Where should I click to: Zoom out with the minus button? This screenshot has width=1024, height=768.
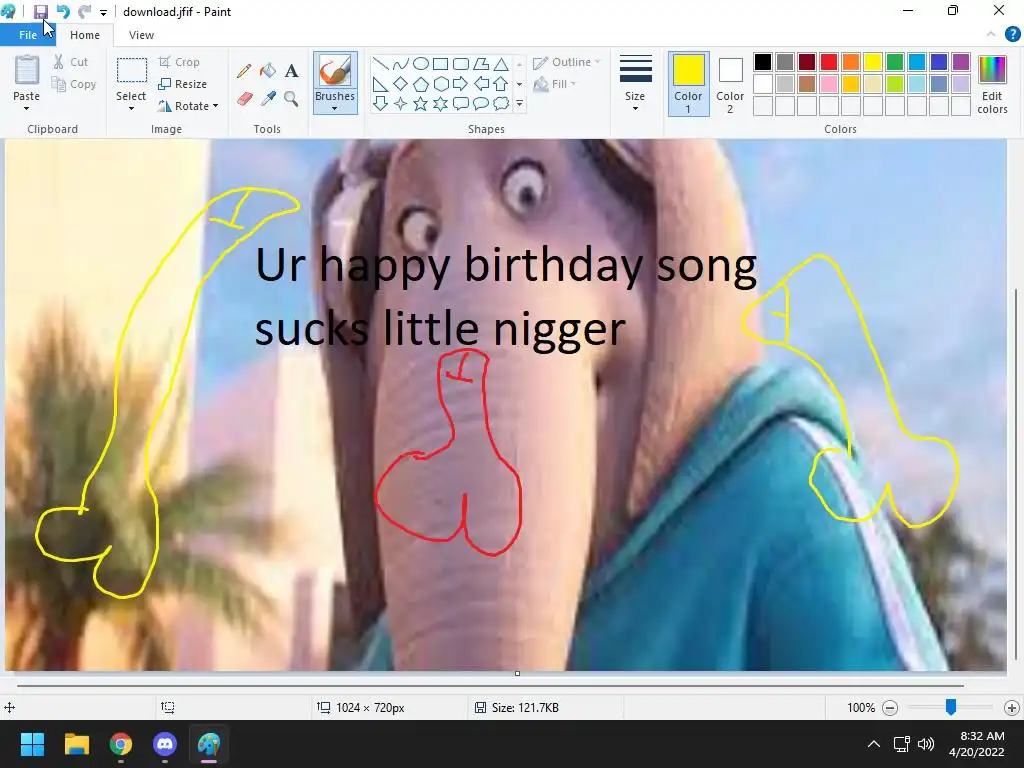click(890, 707)
